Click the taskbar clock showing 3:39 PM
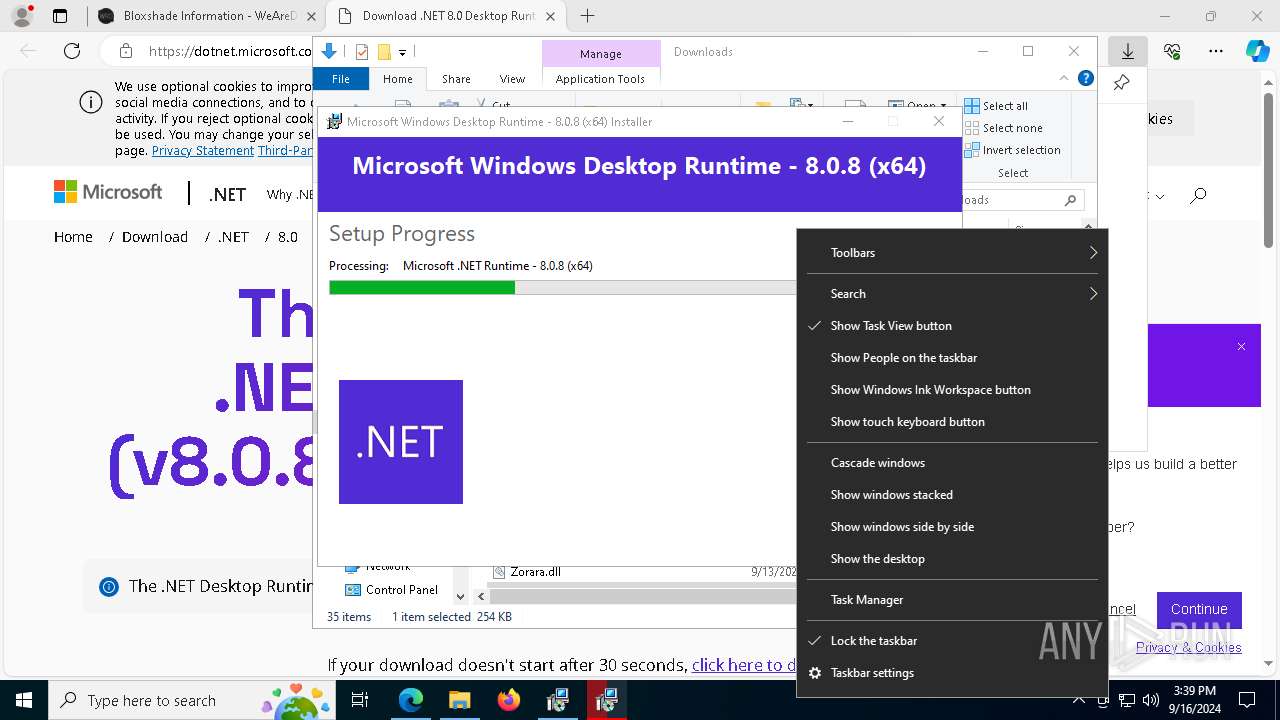 click(1194, 700)
